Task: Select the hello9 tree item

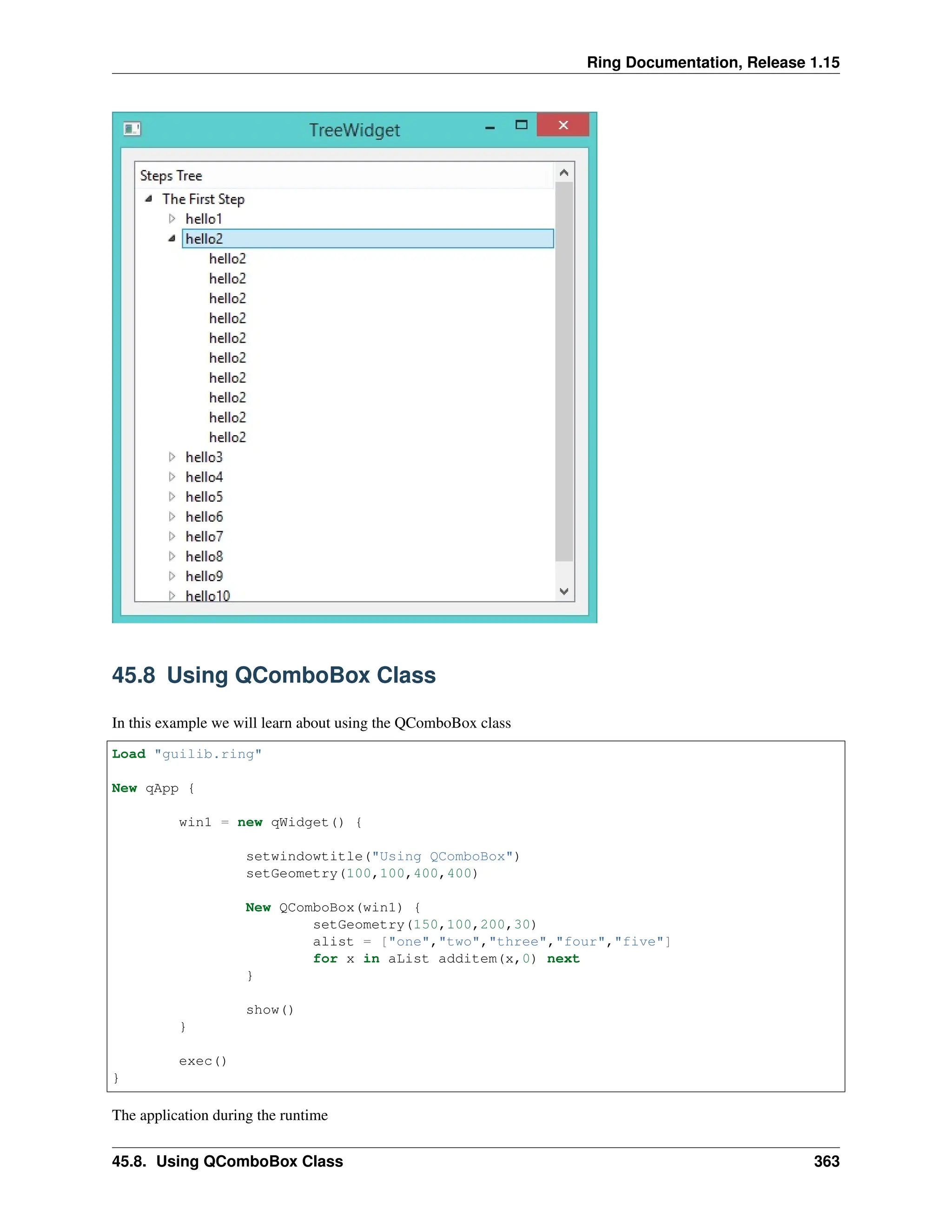Action: 204,576
